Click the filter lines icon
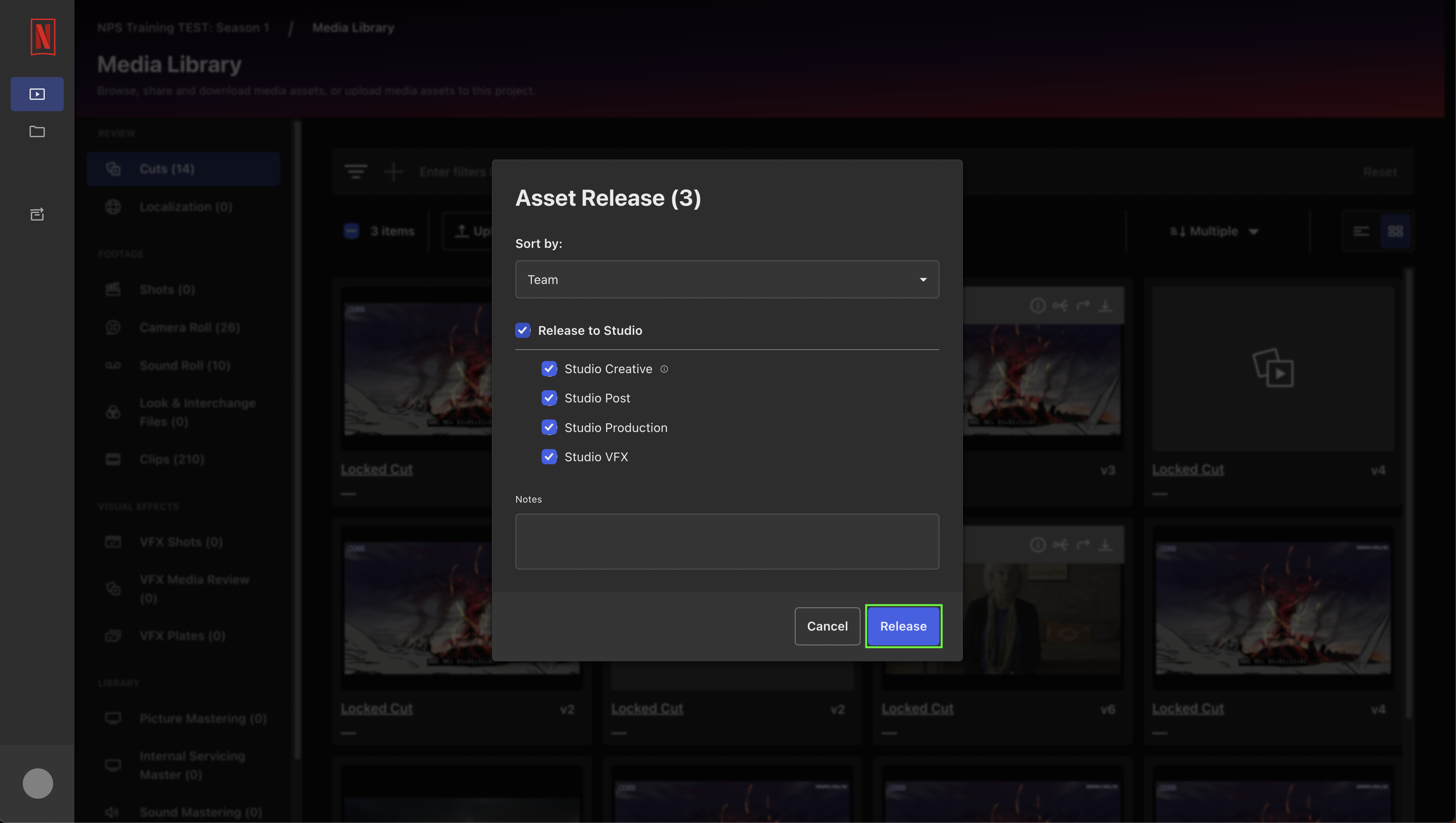 click(x=356, y=171)
